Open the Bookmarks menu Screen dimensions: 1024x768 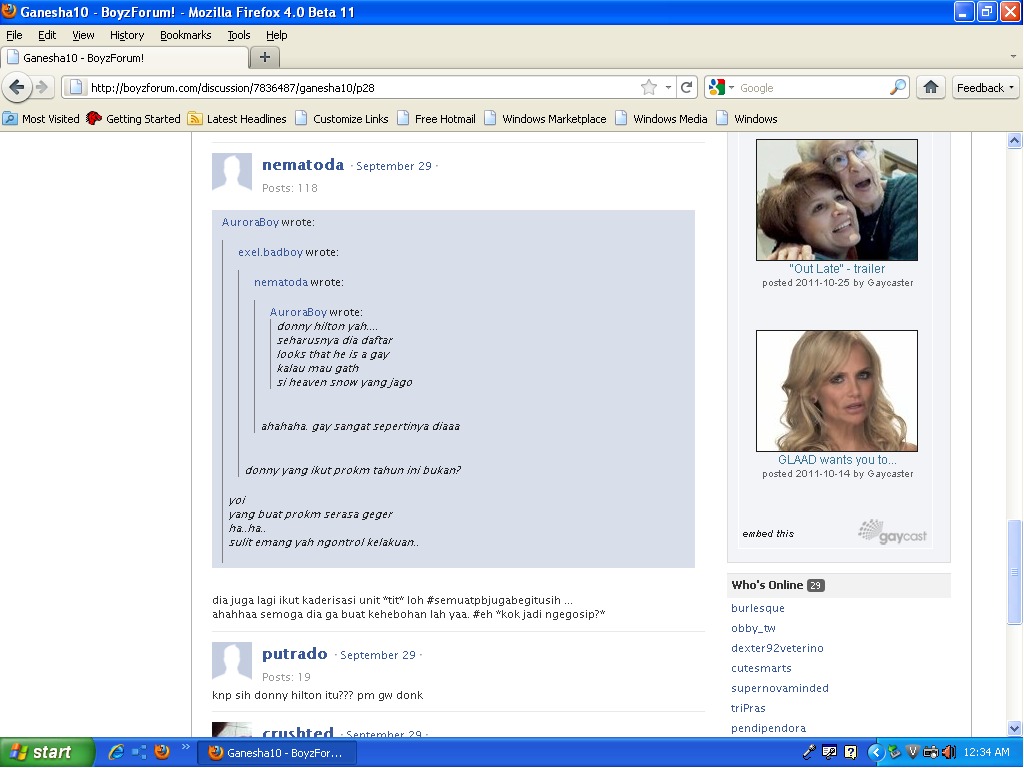185,35
